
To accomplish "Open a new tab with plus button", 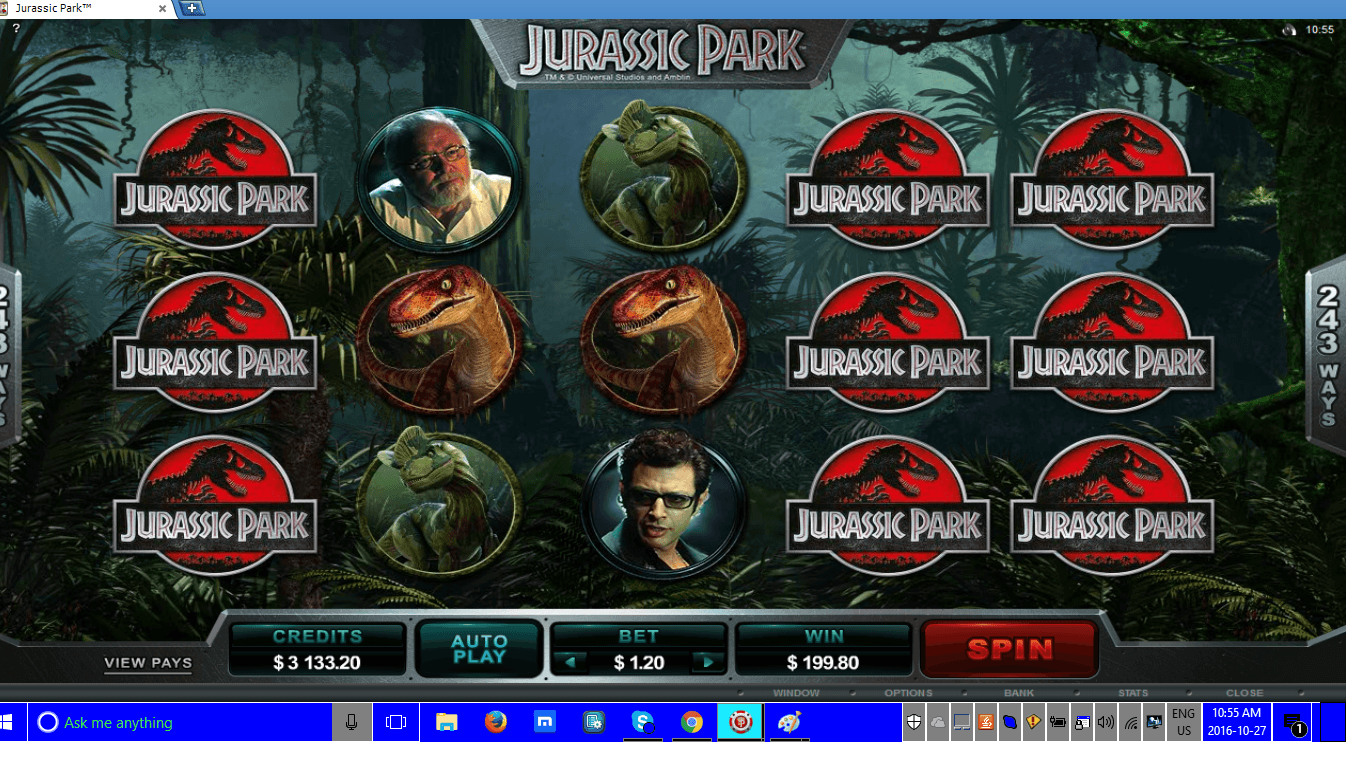I will click(x=190, y=8).
